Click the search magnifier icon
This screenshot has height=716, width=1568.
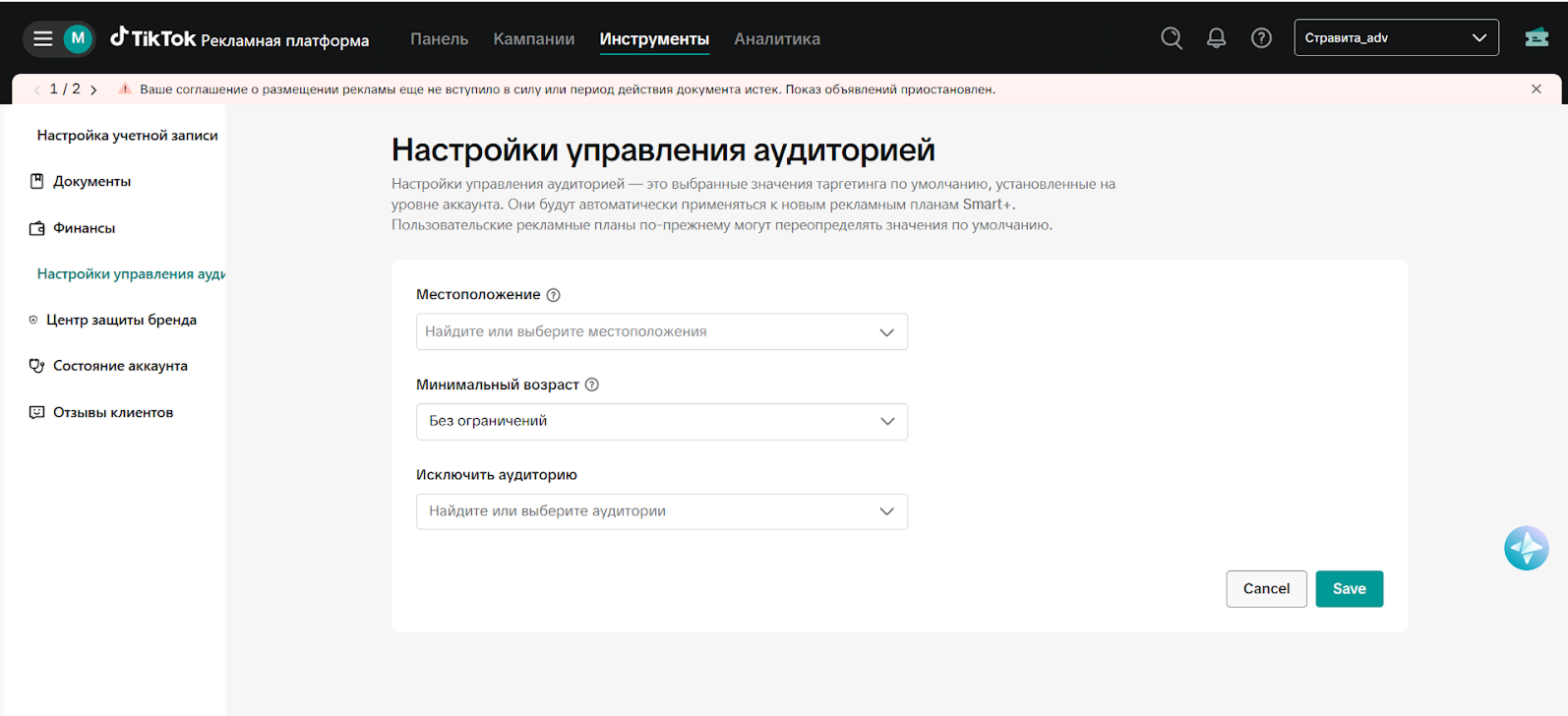coord(1171,38)
